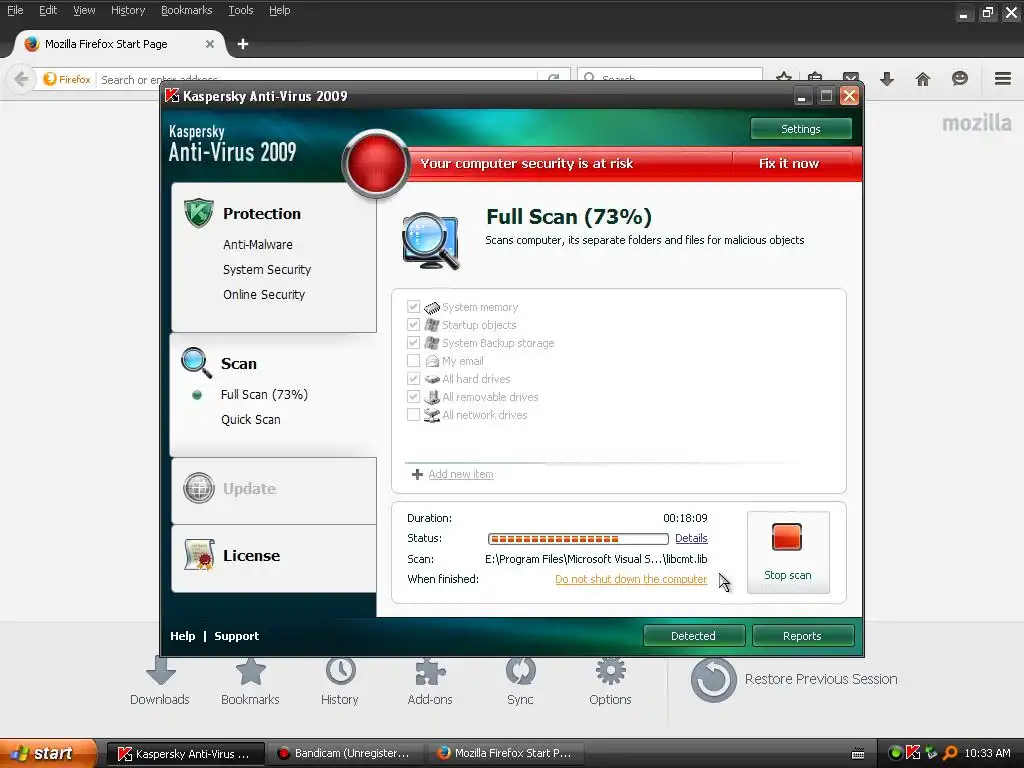Click Restore Previous Session circular arrow icon
The width and height of the screenshot is (1024, 768).
click(x=713, y=680)
